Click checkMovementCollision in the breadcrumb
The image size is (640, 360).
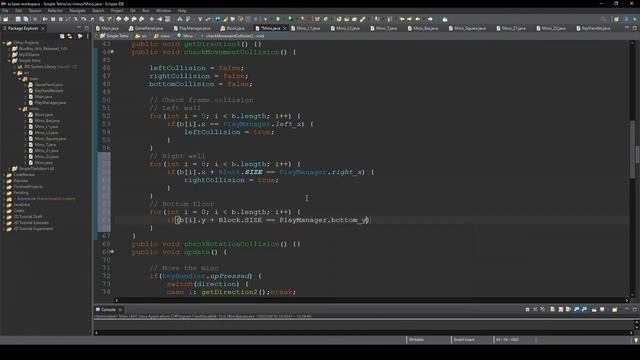pos(235,36)
